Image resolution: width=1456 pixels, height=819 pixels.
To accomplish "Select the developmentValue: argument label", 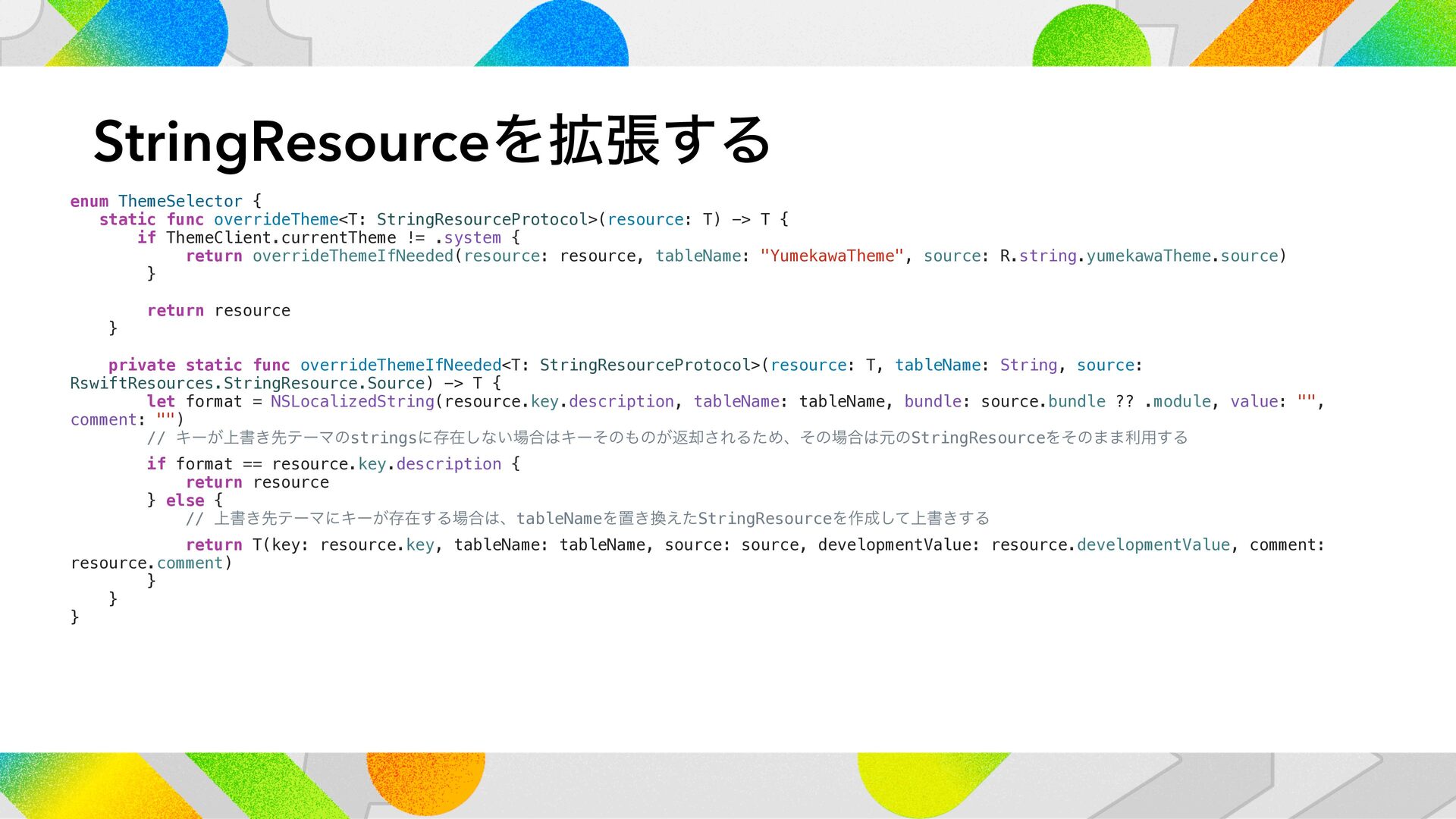I will tap(899, 544).
